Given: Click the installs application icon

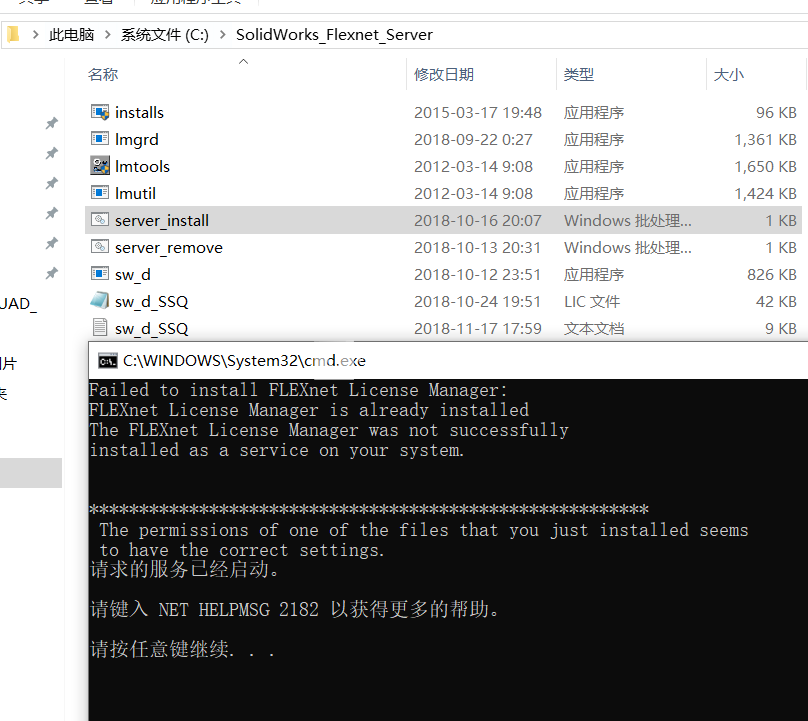Looking at the screenshot, I should (100, 112).
